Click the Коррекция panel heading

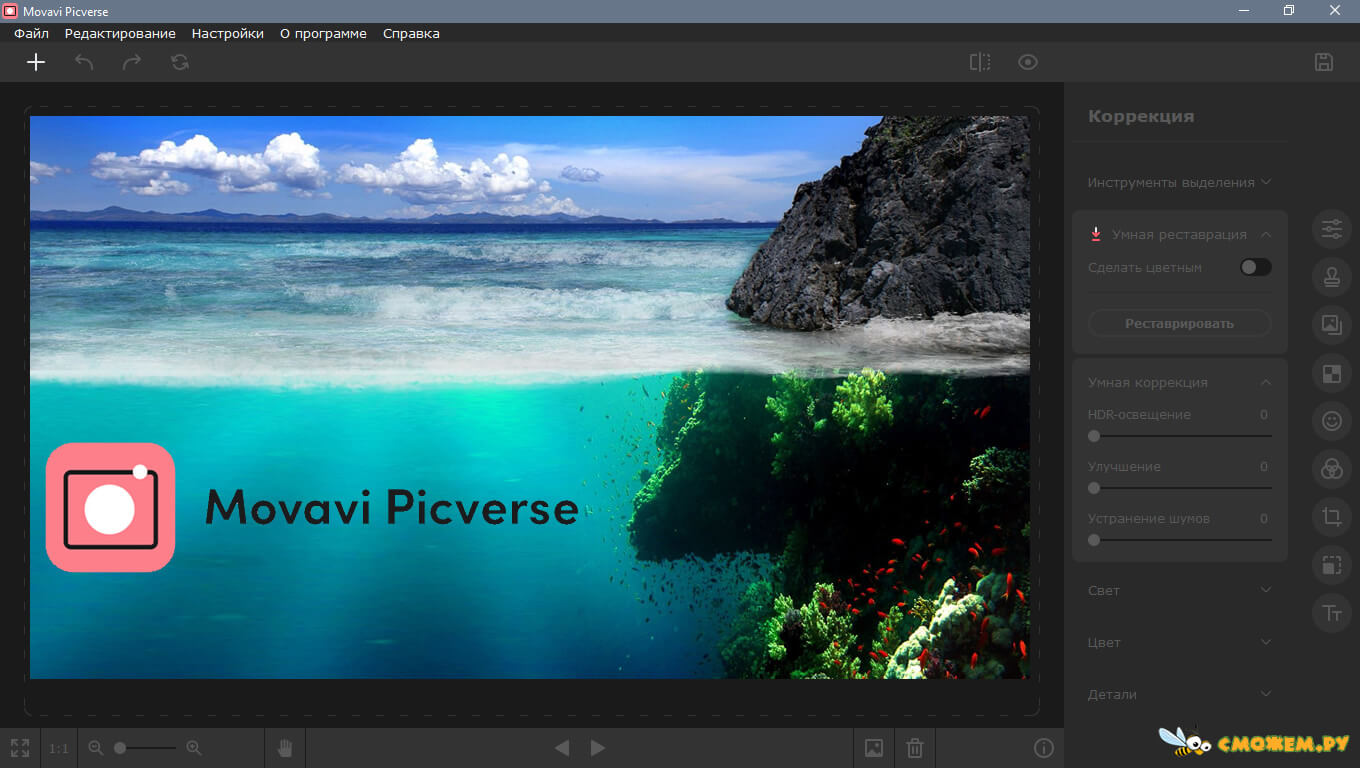[x=1141, y=116]
